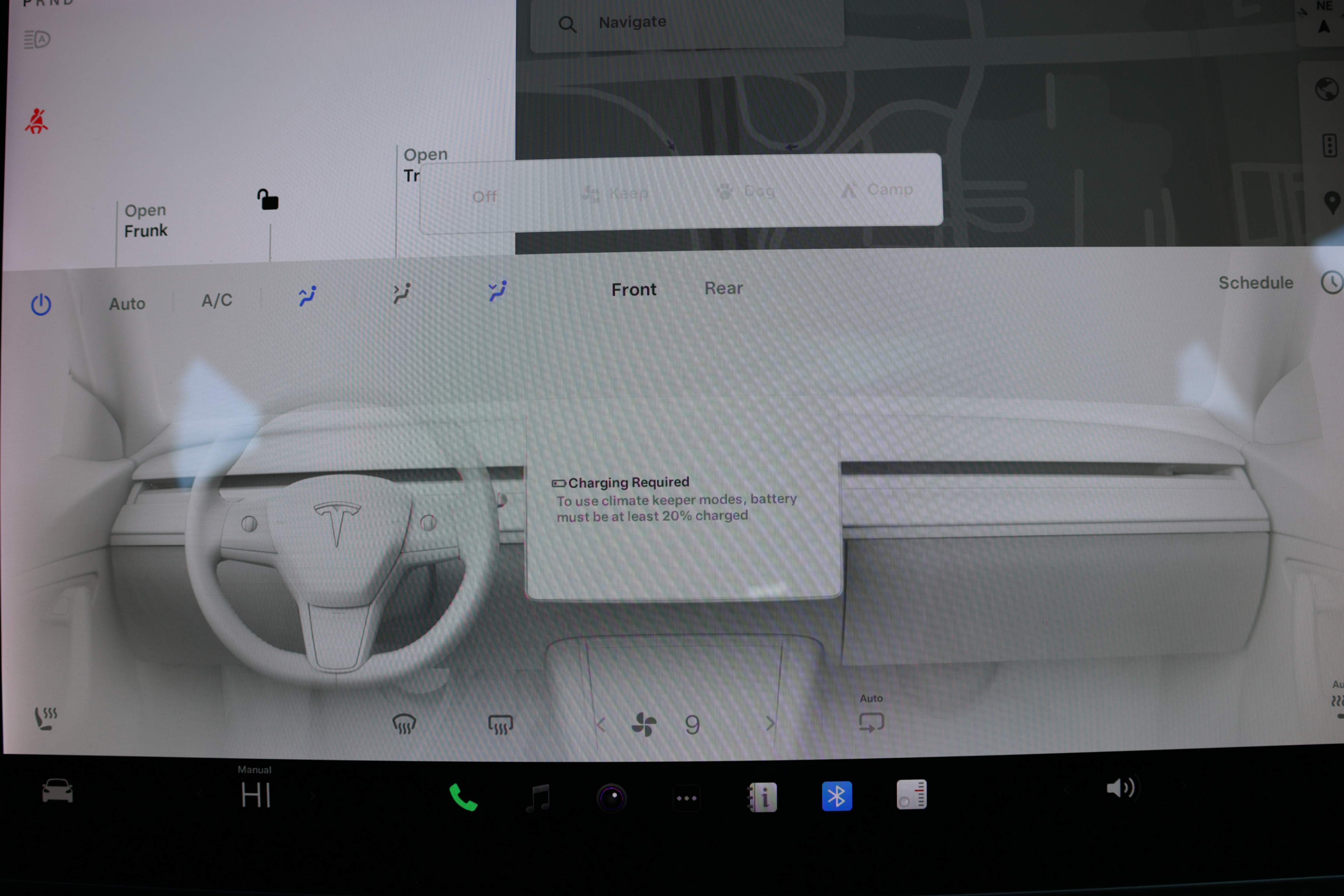
Task: Open the climate Schedule
Action: (1255, 282)
